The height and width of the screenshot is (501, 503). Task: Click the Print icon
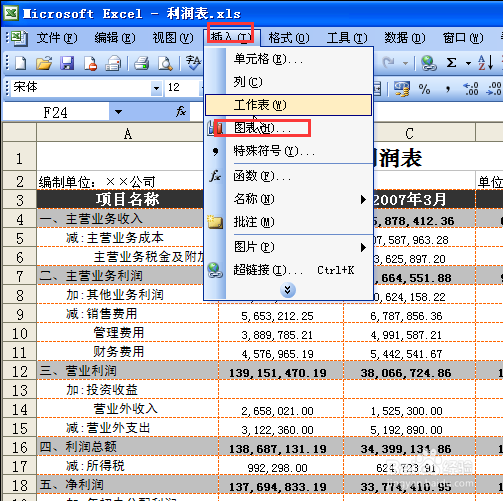point(113,63)
